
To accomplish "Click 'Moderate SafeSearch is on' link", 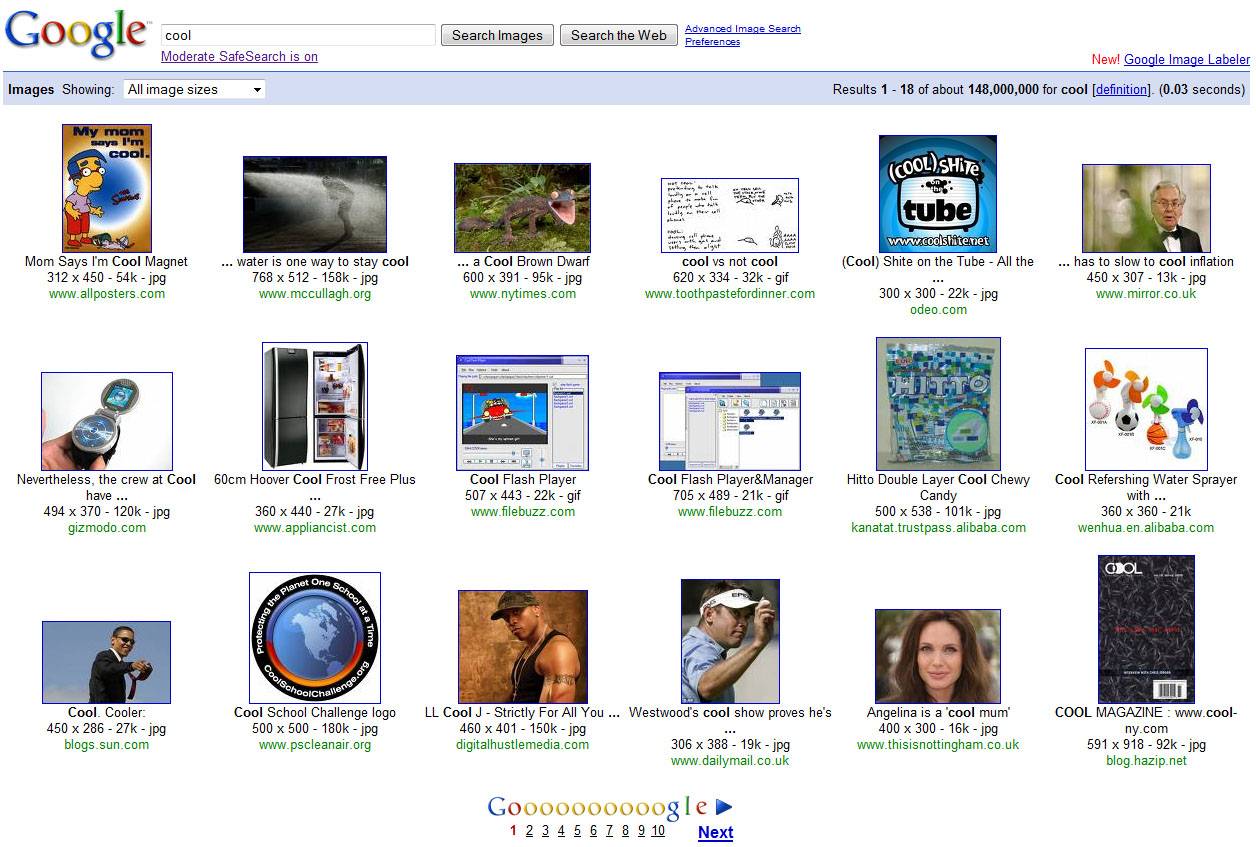I will pyautogui.click(x=239, y=57).
